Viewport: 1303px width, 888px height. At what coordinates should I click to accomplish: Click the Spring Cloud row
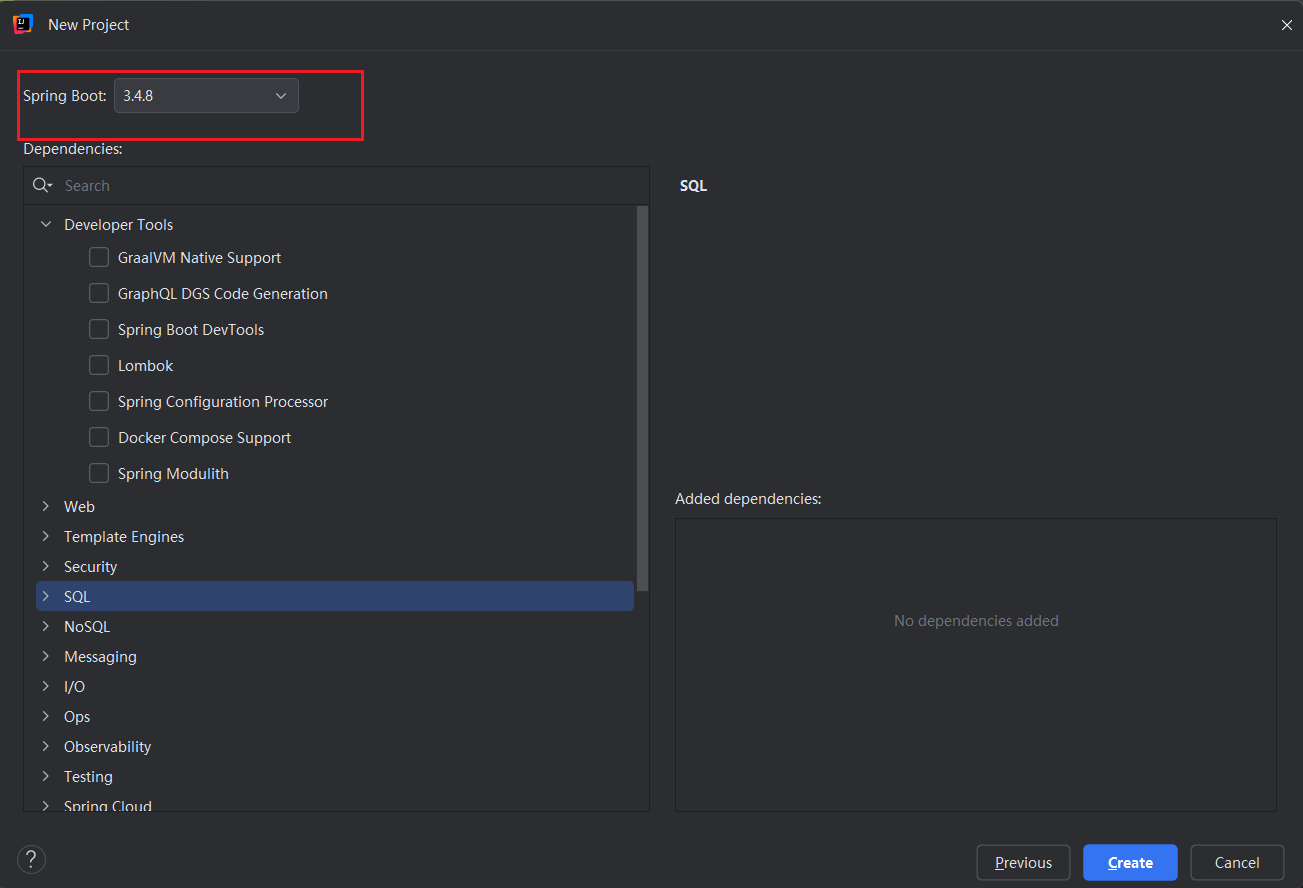tap(335, 804)
